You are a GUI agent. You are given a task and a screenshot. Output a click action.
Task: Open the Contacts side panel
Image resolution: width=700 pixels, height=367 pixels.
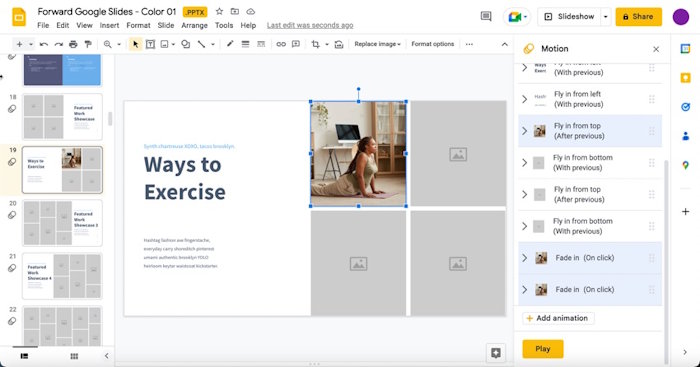pos(685,136)
